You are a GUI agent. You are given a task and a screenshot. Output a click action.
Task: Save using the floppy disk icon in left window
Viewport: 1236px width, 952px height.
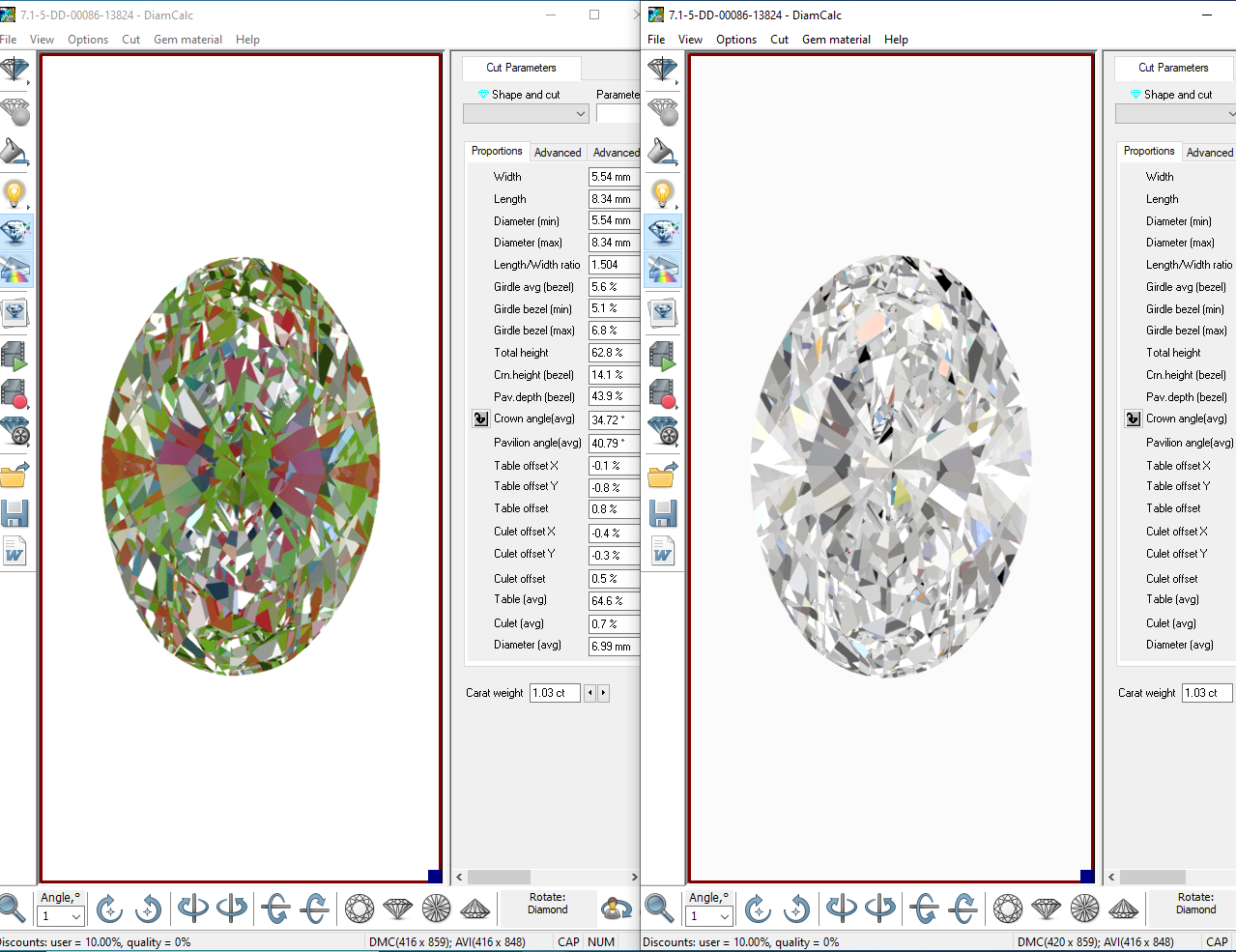15,512
